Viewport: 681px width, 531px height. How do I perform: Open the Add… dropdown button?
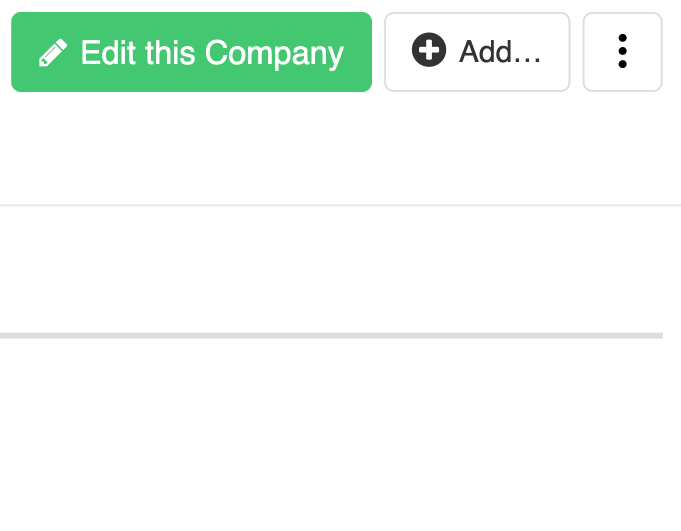477,52
